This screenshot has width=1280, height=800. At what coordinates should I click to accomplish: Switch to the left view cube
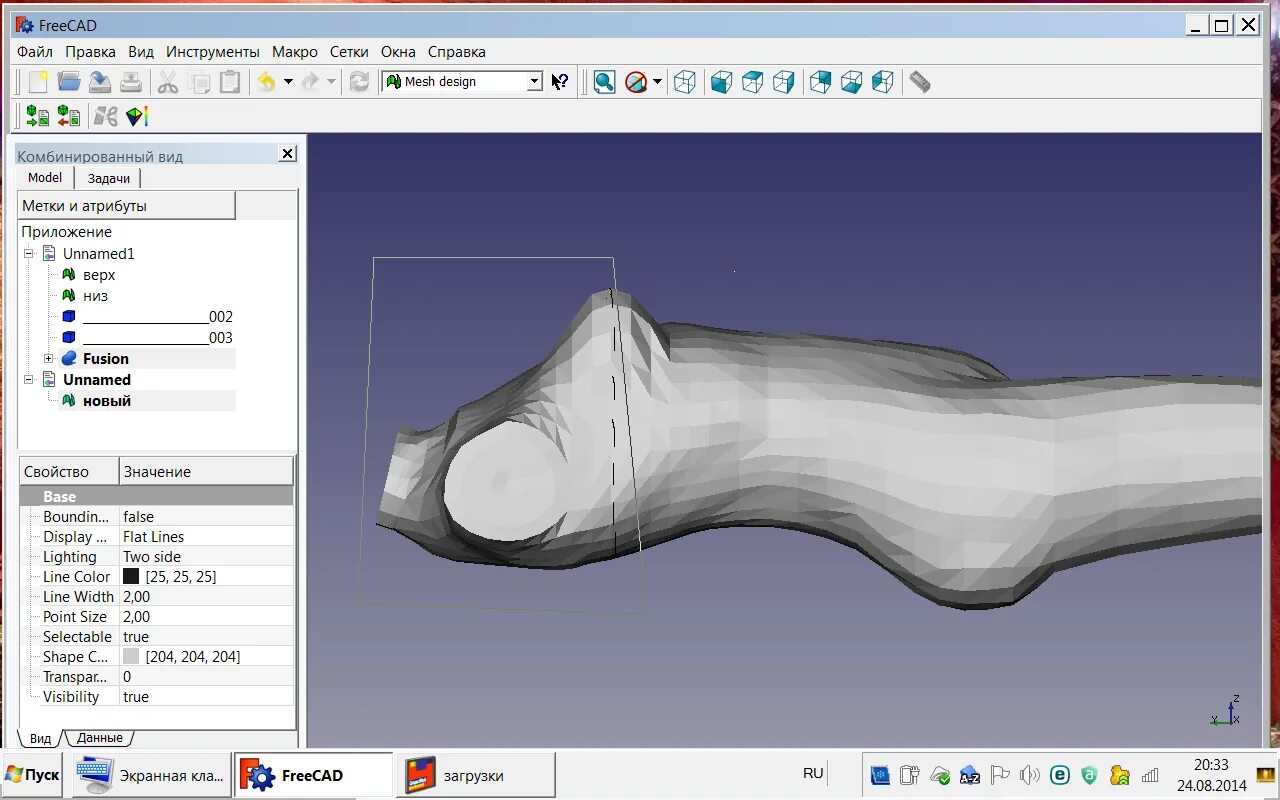click(x=882, y=82)
